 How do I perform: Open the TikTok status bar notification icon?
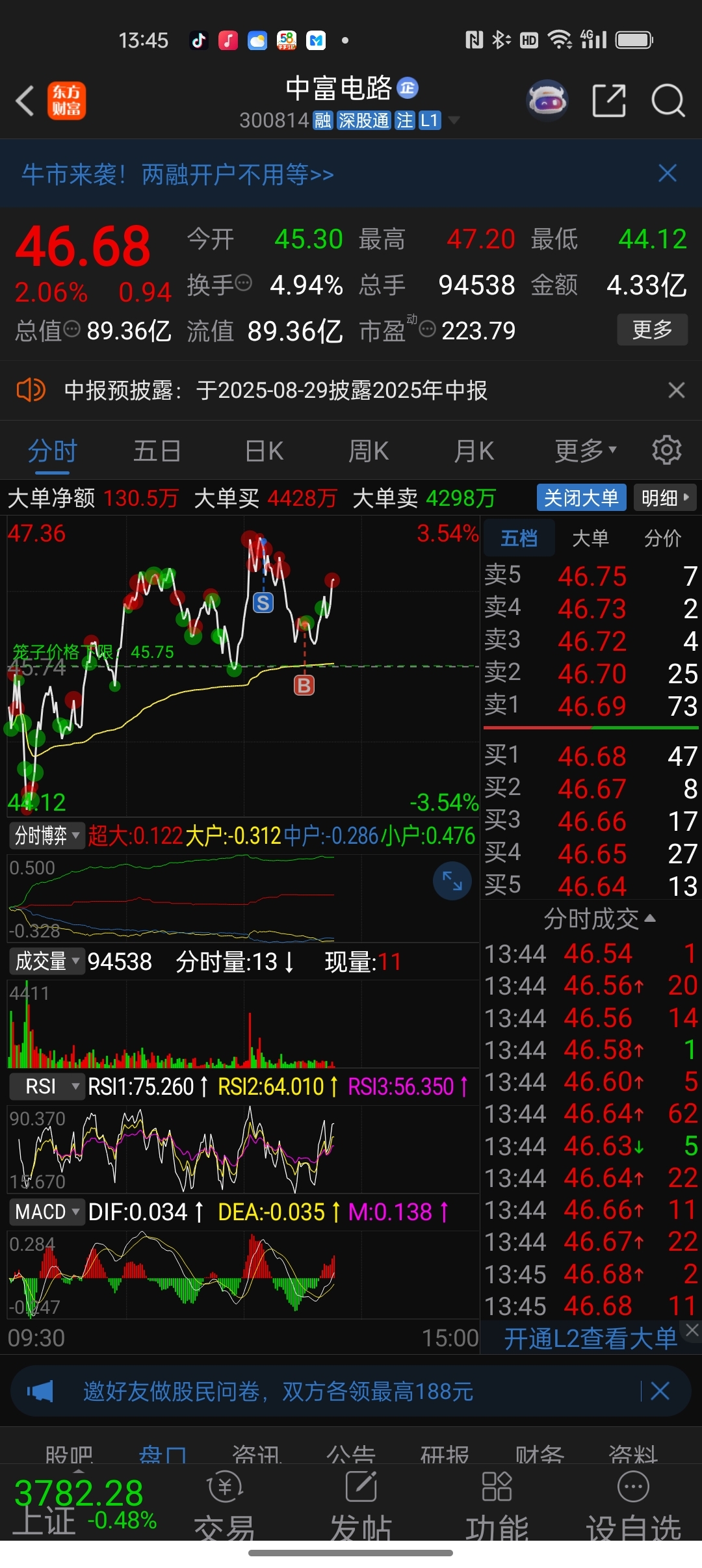(x=198, y=40)
